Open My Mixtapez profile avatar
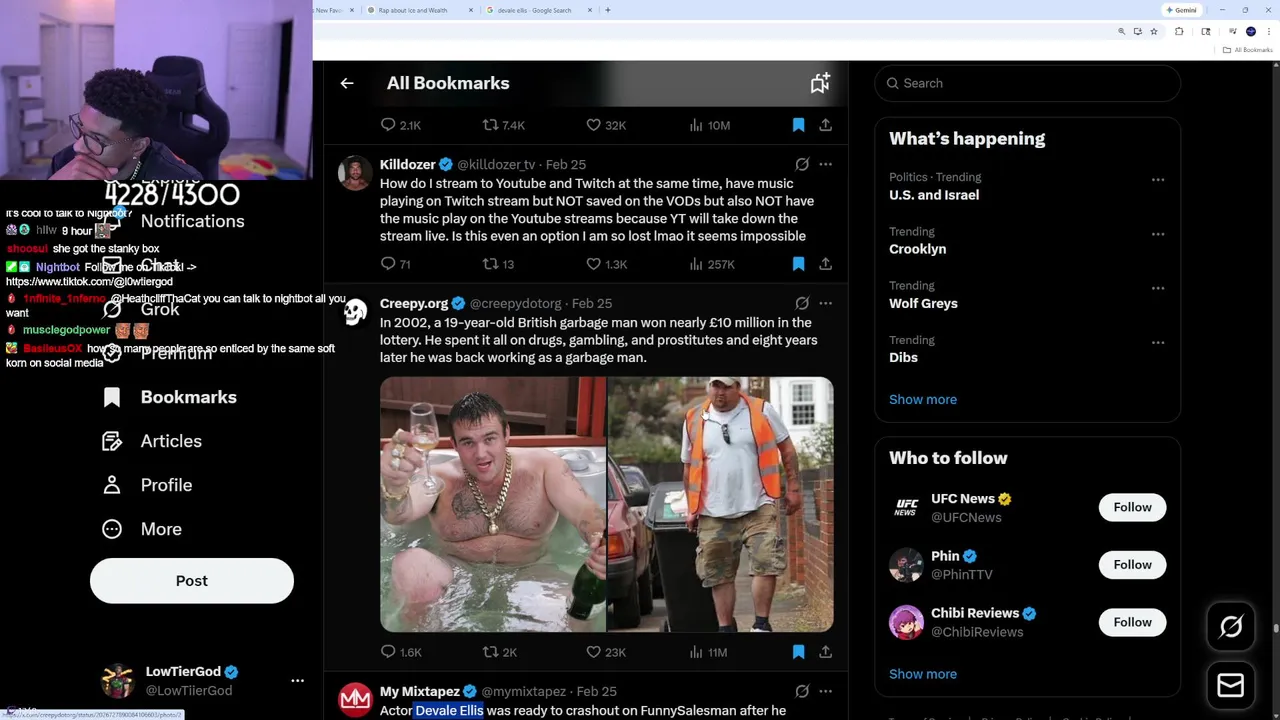This screenshot has height=720, width=1280. (355, 700)
